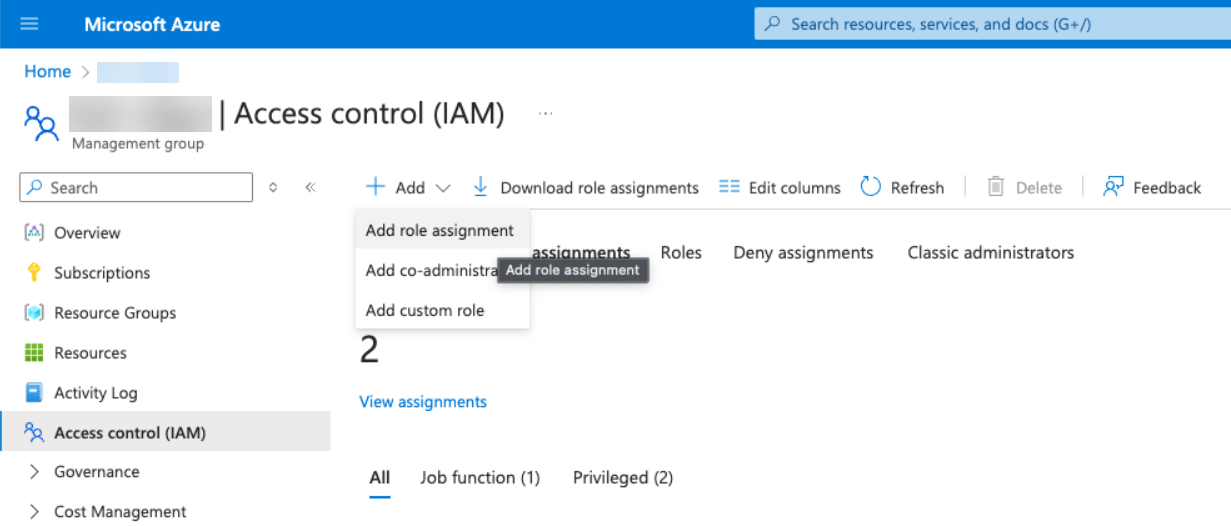Click the assignments count number 2
The height and width of the screenshot is (526, 1231).
tap(369, 350)
